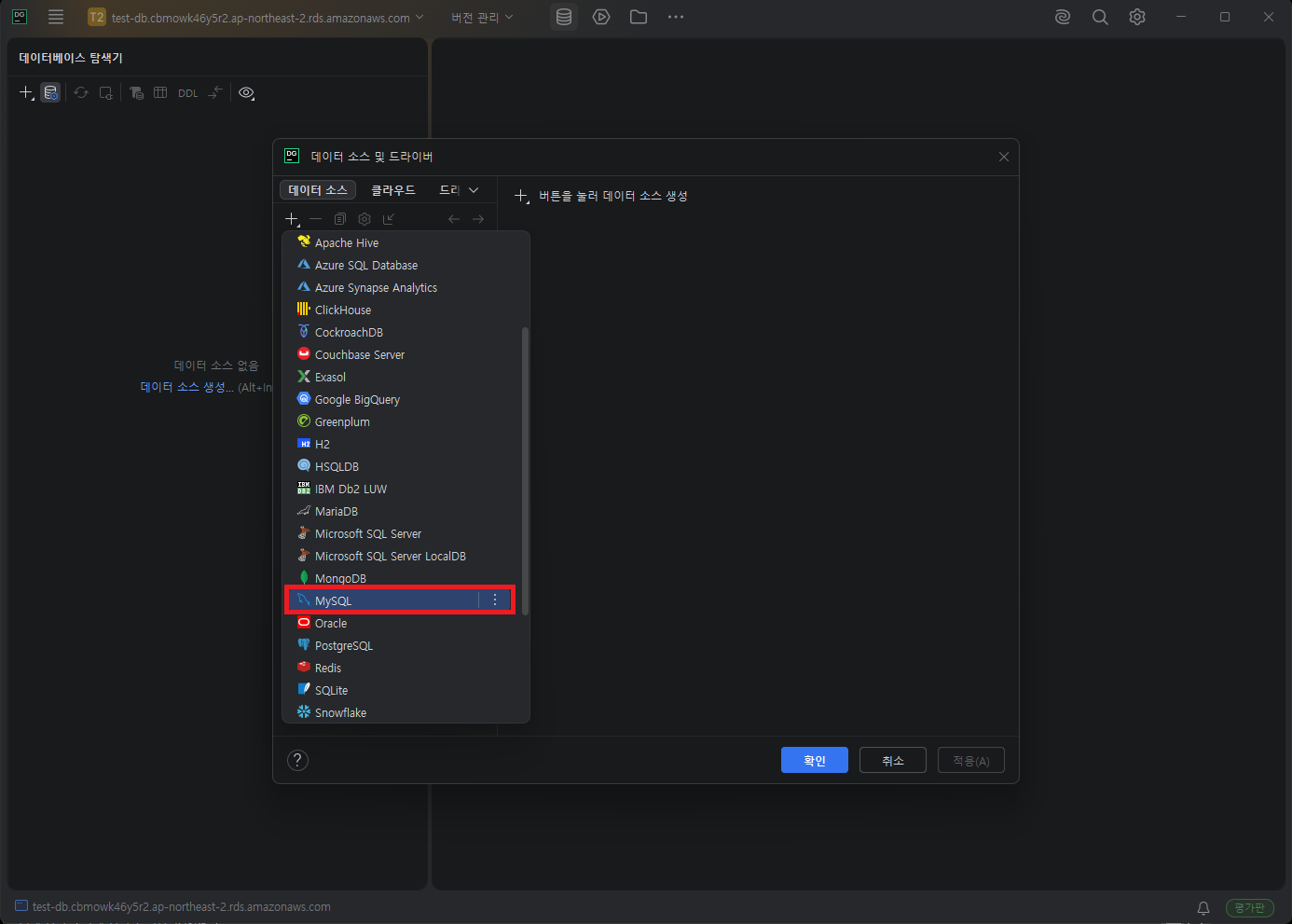The image size is (1292, 924).
Task: Click the 확인 button
Action: point(815,760)
